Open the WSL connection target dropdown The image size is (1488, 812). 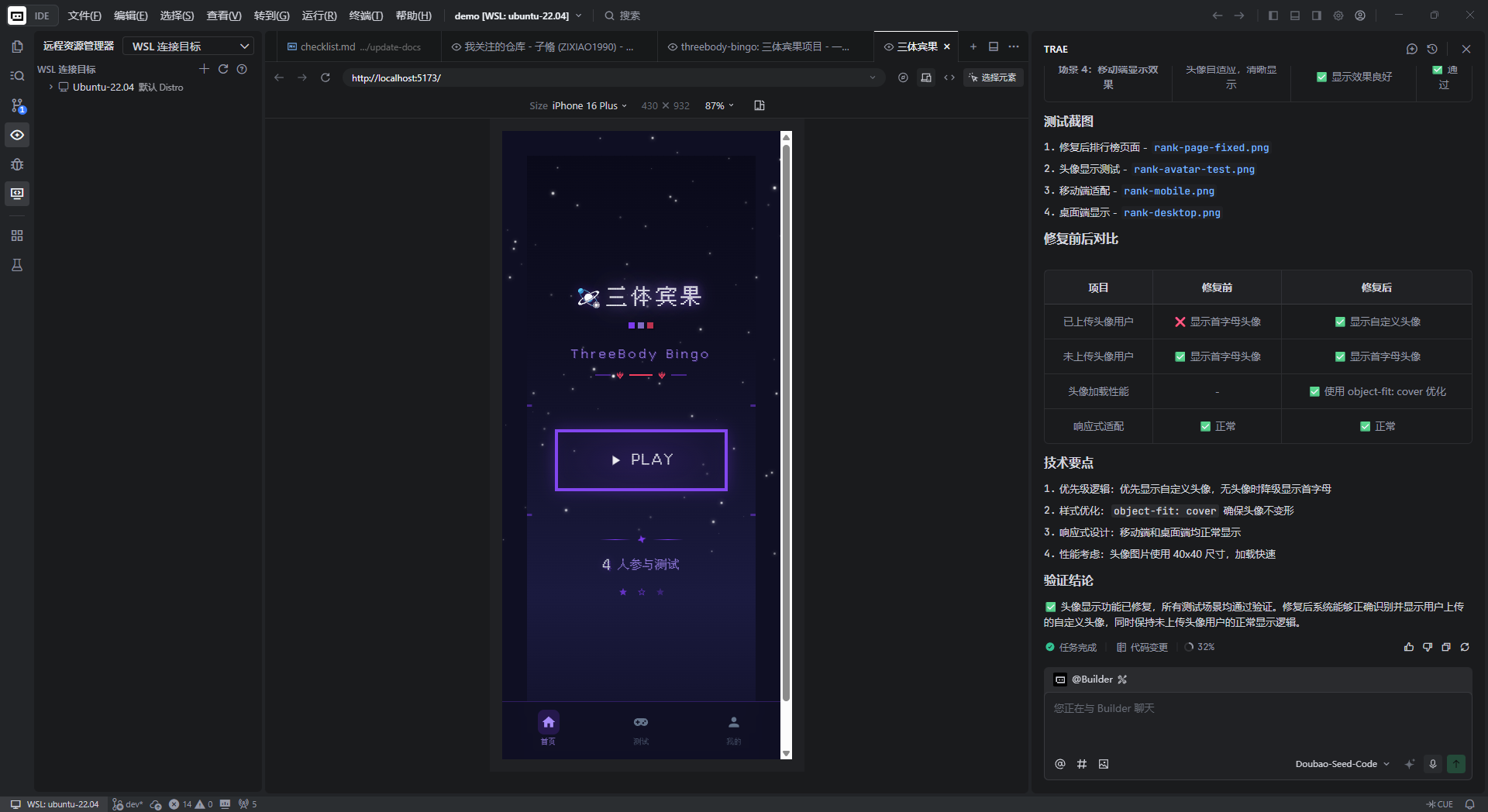189,46
